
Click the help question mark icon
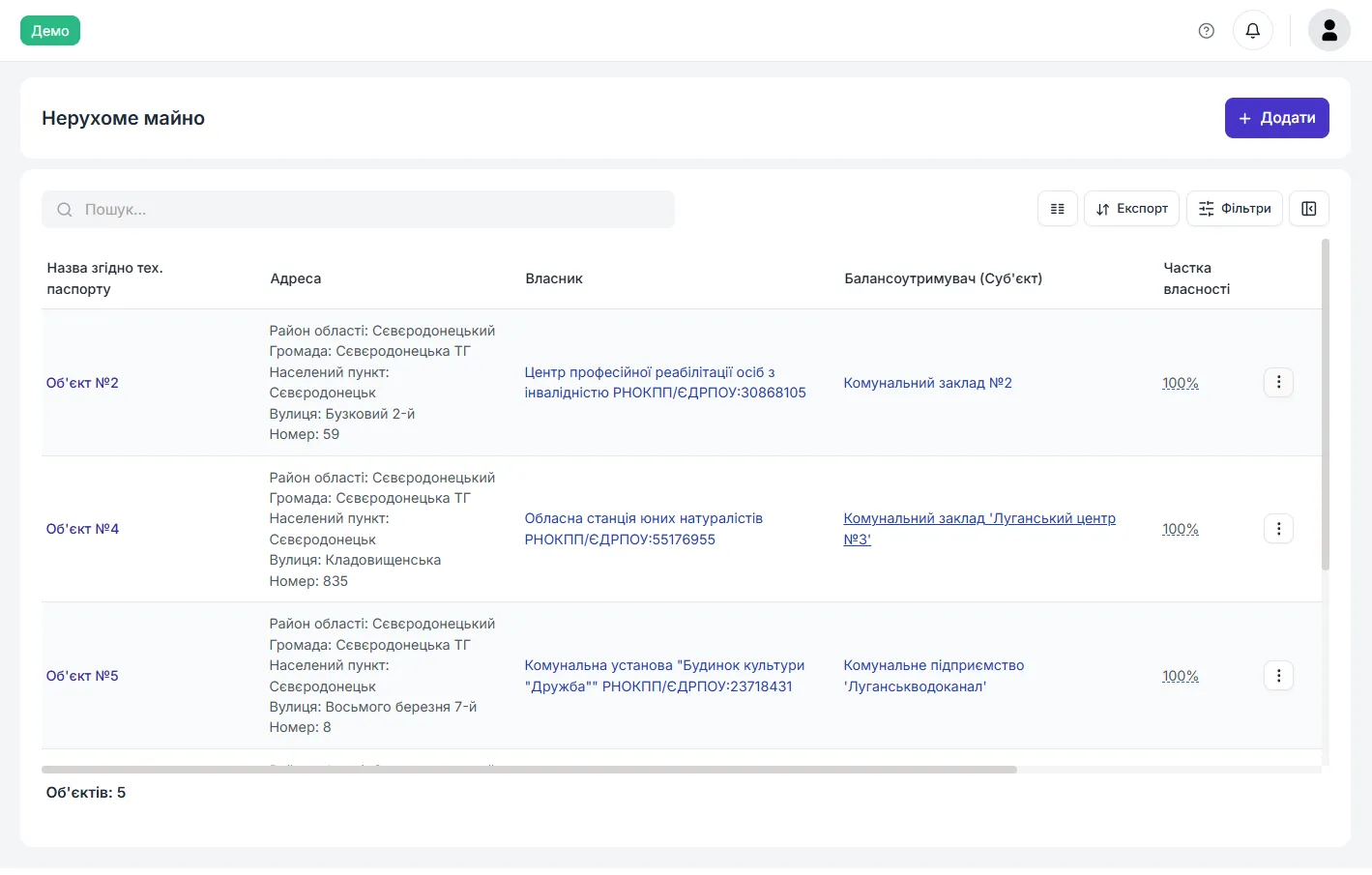tap(1206, 31)
